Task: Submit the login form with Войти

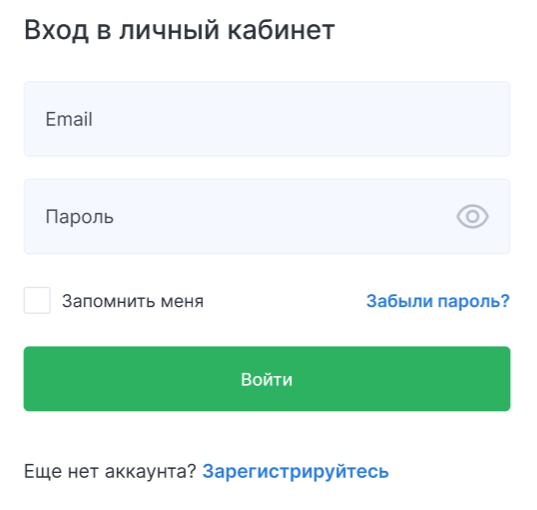Action: tap(267, 378)
